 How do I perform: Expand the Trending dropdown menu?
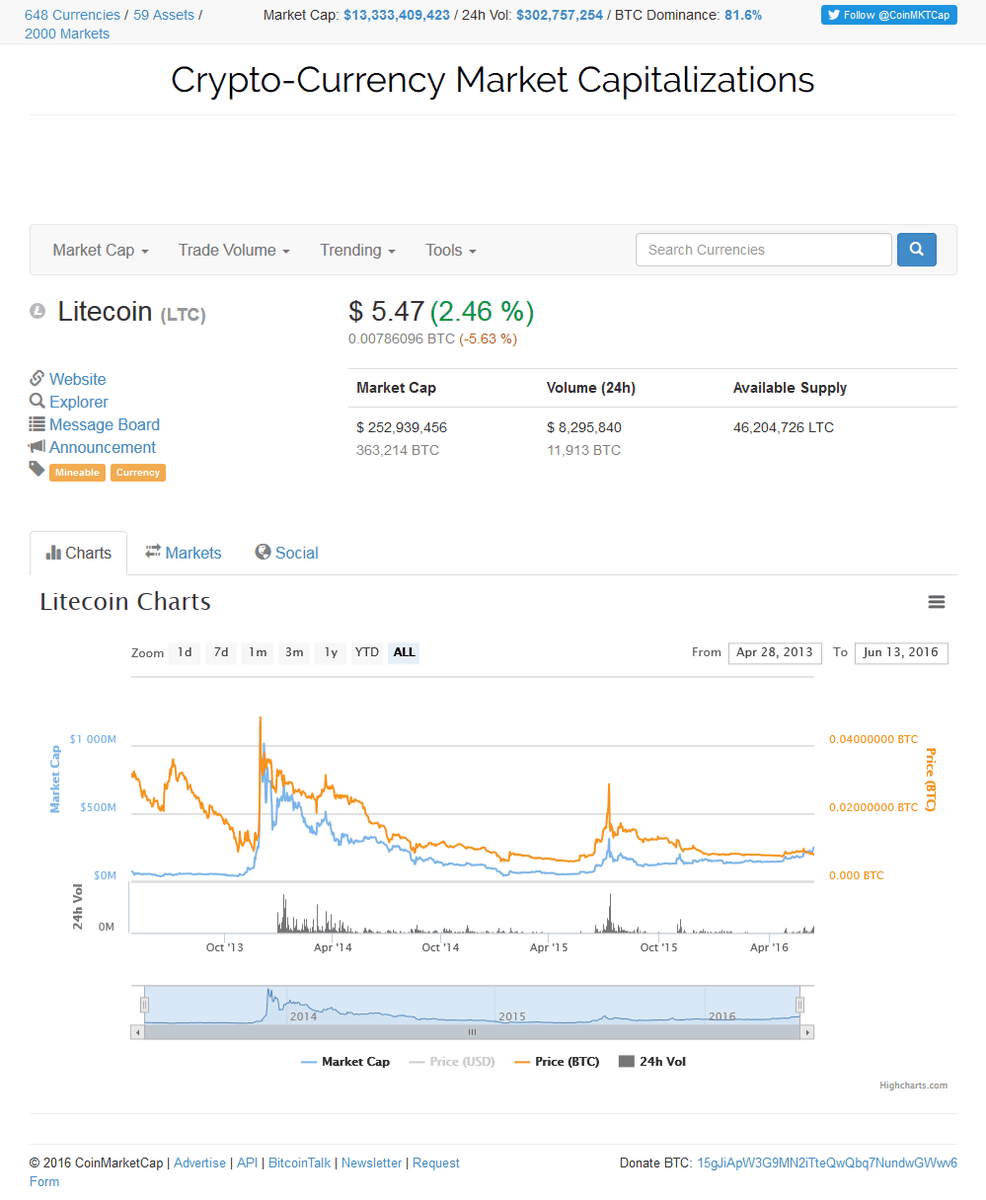[x=358, y=250]
